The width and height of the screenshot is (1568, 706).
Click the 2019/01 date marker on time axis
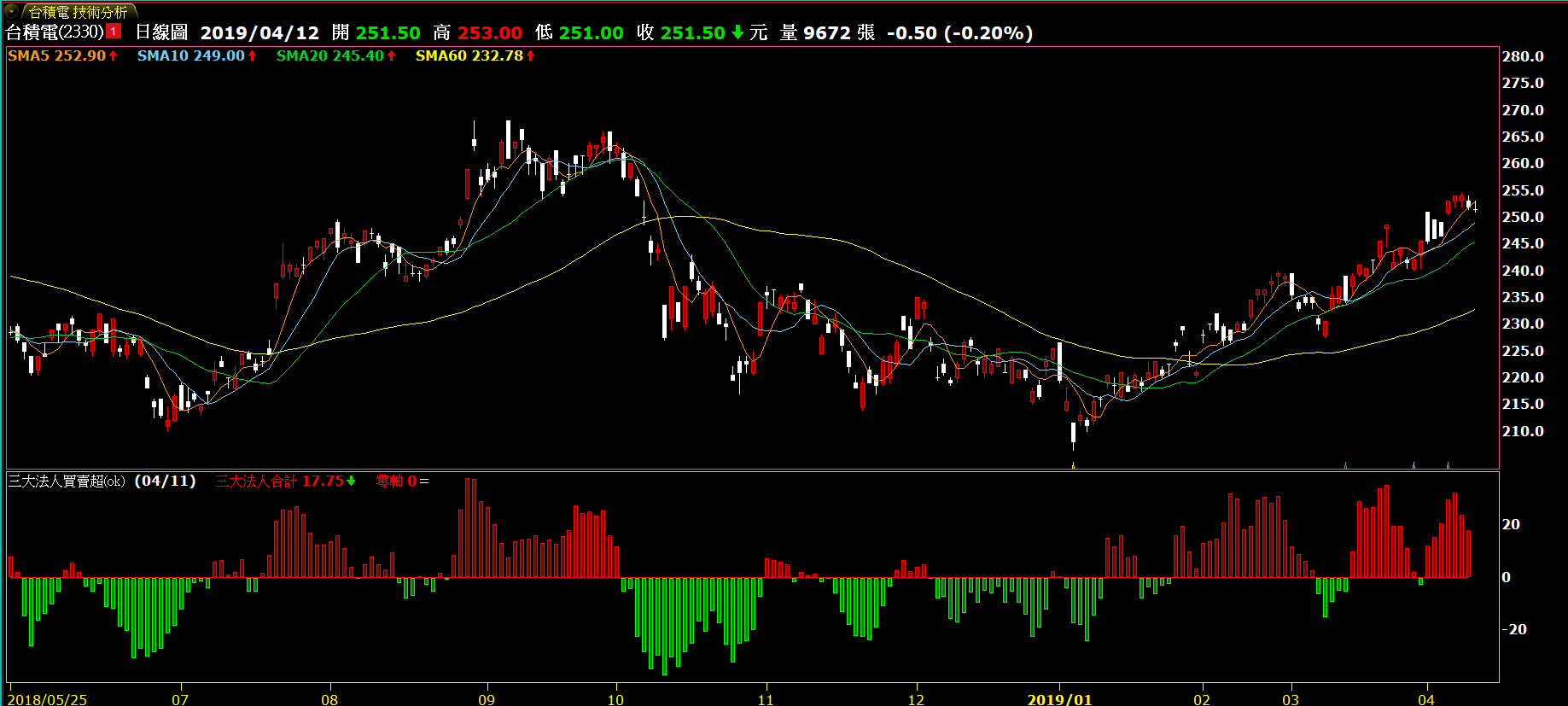1058,699
